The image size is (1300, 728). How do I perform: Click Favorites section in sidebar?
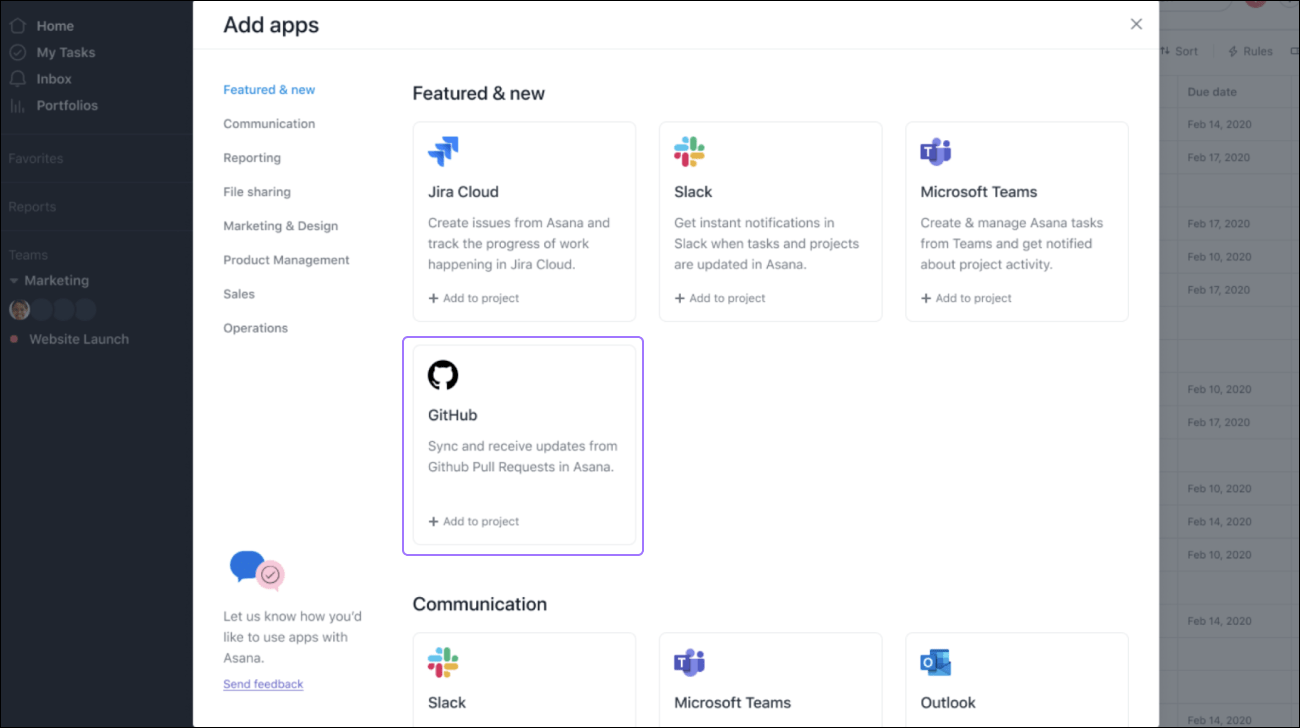(35, 159)
